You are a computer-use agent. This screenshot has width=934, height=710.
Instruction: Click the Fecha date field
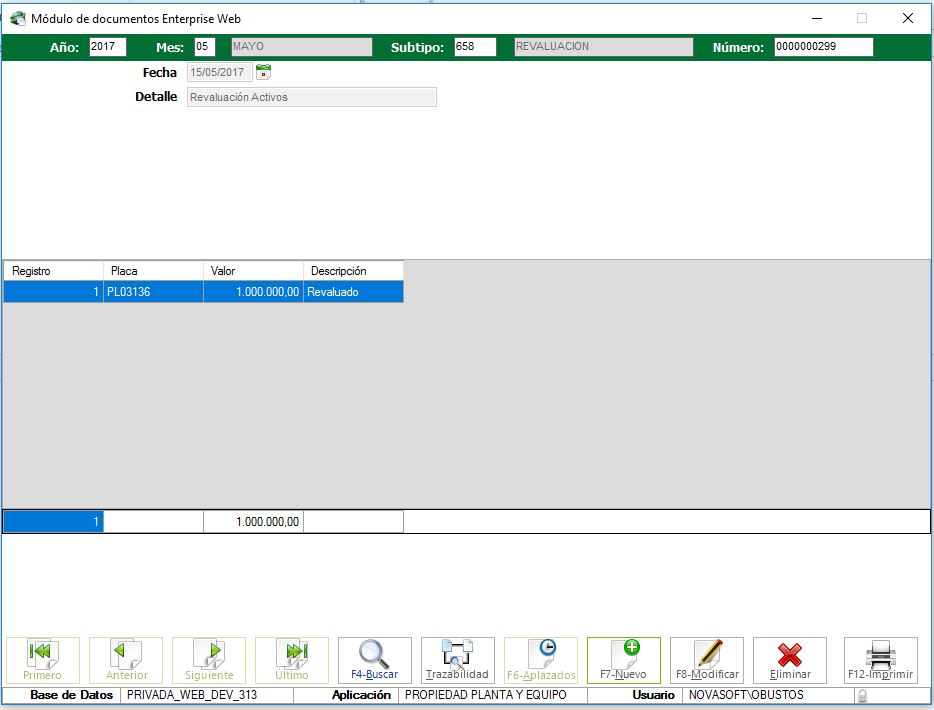pyautogui.click(x=220, y=72)
